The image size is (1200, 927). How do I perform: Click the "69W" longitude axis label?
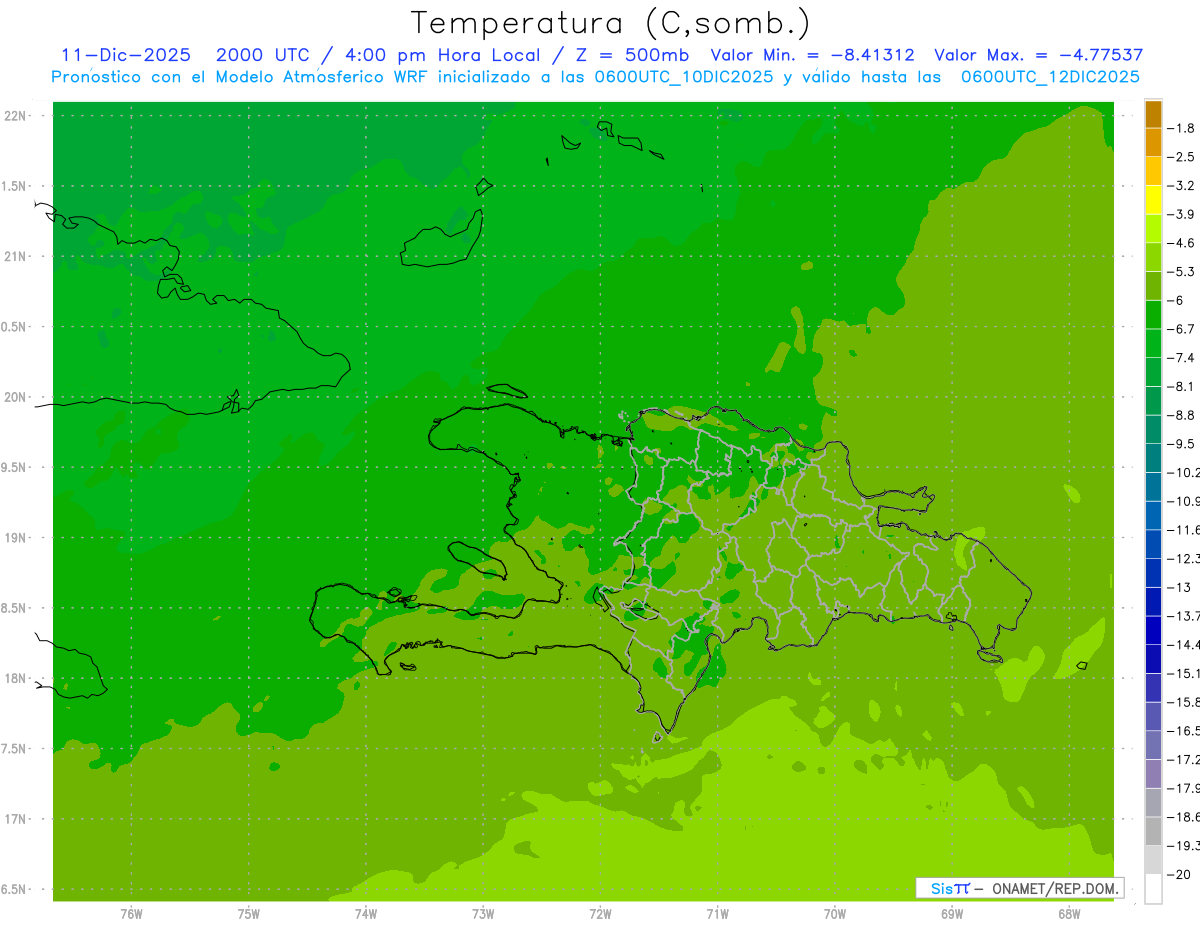(952, 914)
